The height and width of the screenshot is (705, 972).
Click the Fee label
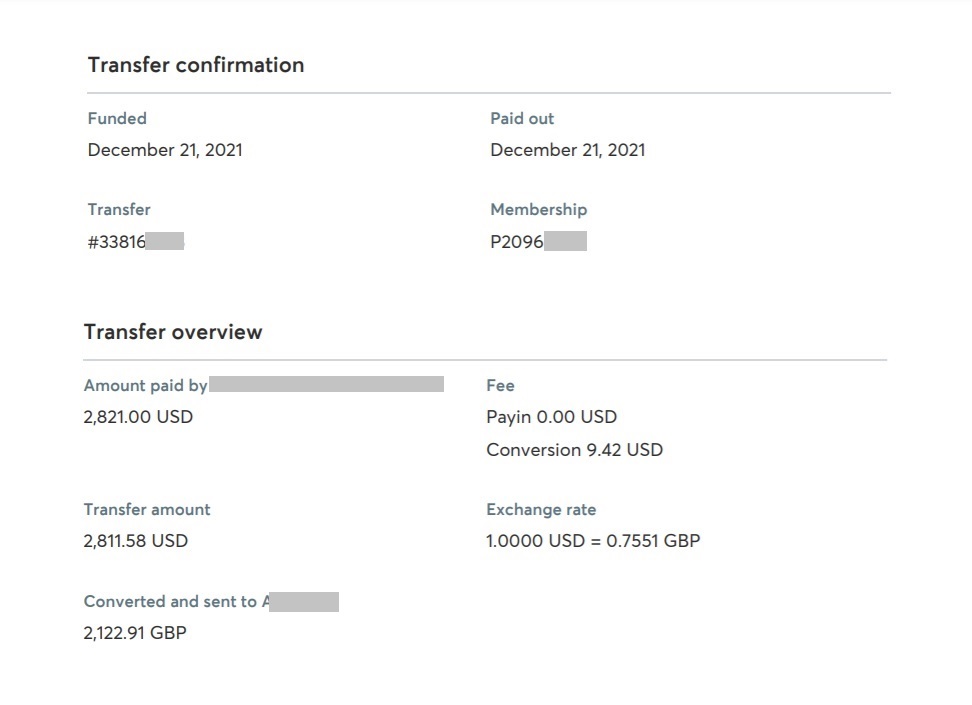pos(500,386)
